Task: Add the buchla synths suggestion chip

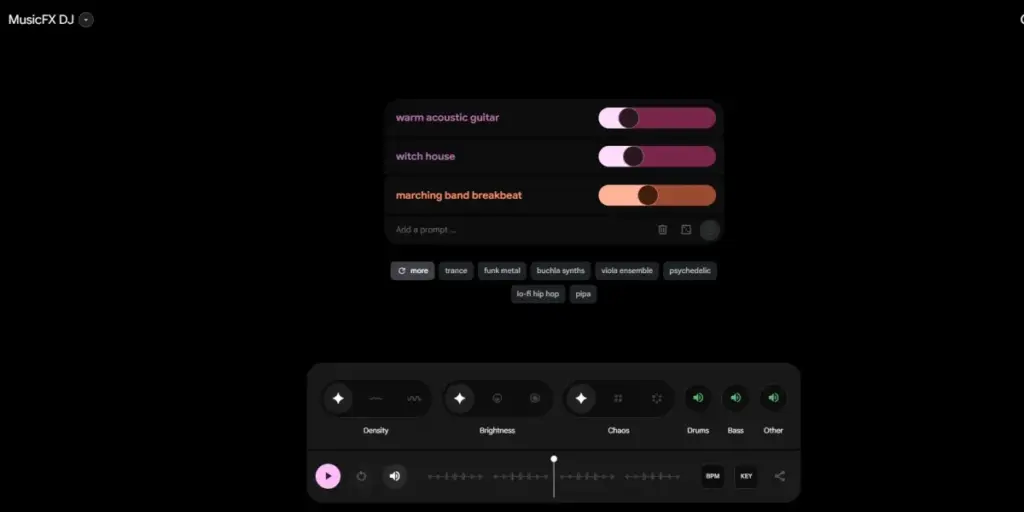Action: tap(561, 271)
